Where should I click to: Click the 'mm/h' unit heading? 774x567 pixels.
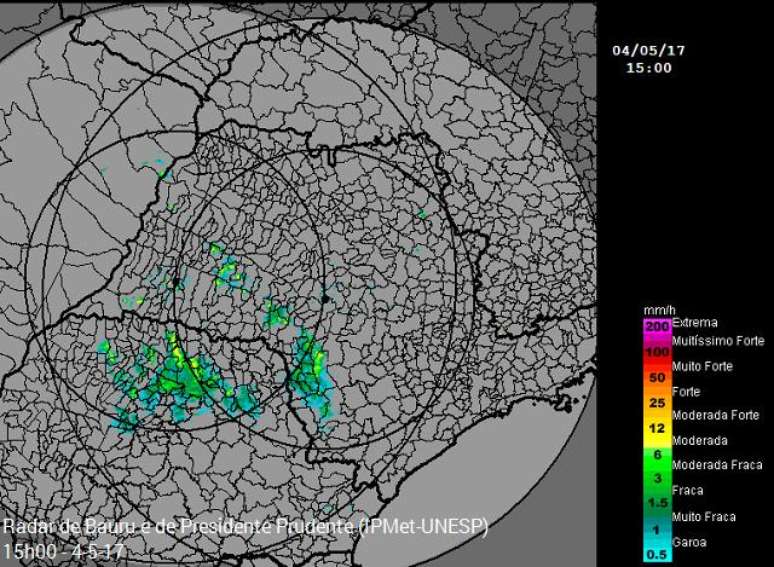click(656, 310)
